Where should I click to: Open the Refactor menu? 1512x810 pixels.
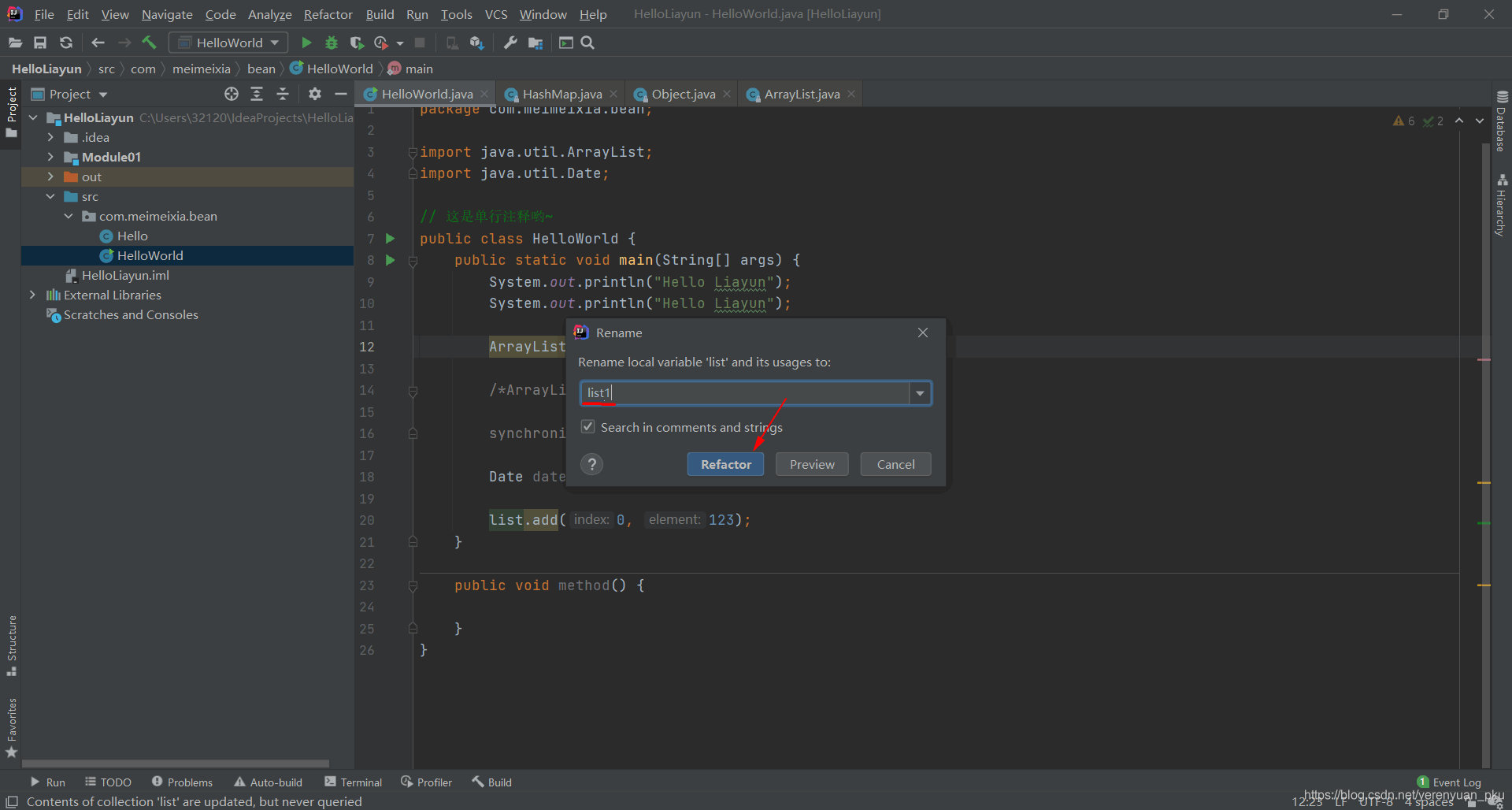point(328,14)
